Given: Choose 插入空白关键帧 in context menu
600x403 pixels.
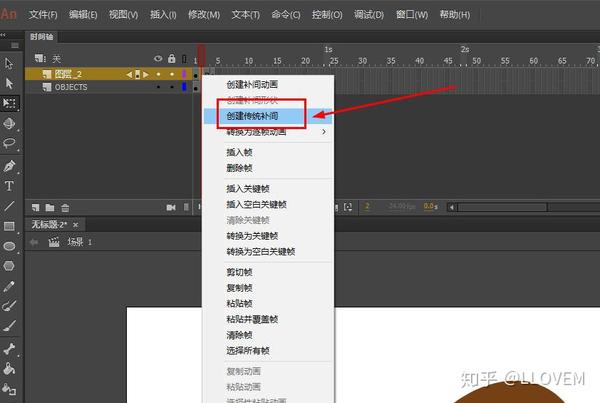Looking at the screenshot, I should click(268, 204).
